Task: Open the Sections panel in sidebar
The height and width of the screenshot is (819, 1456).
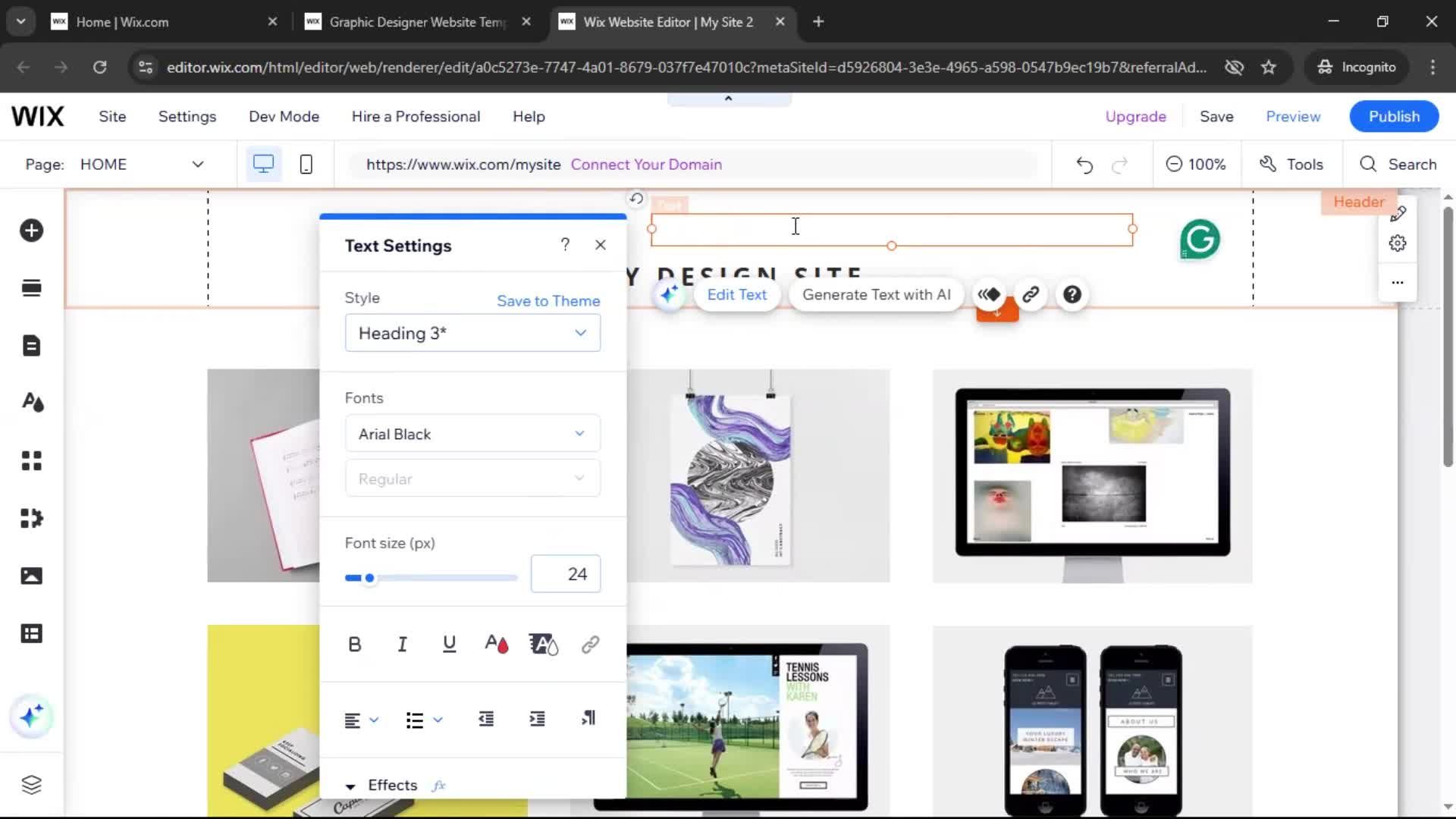Action: 32,288
